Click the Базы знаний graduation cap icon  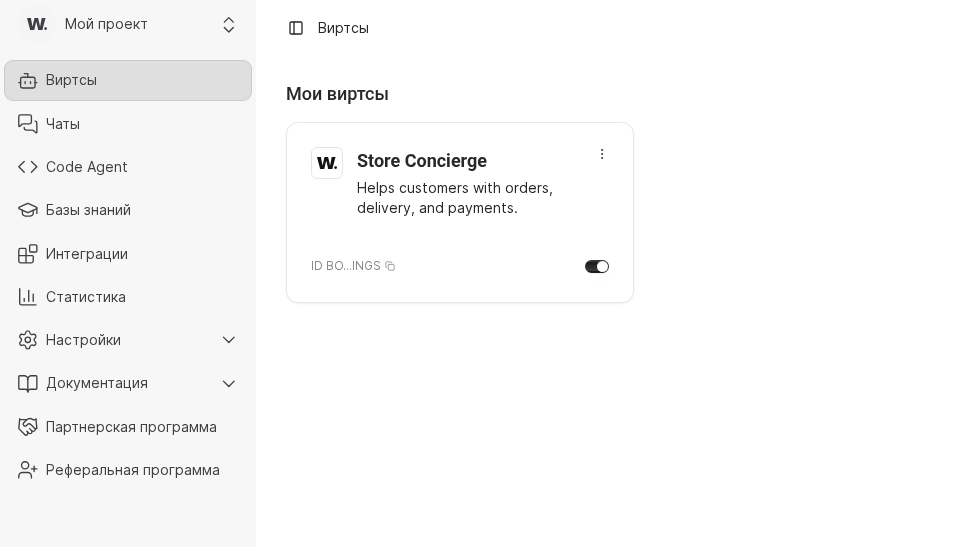tap(28, 210)
